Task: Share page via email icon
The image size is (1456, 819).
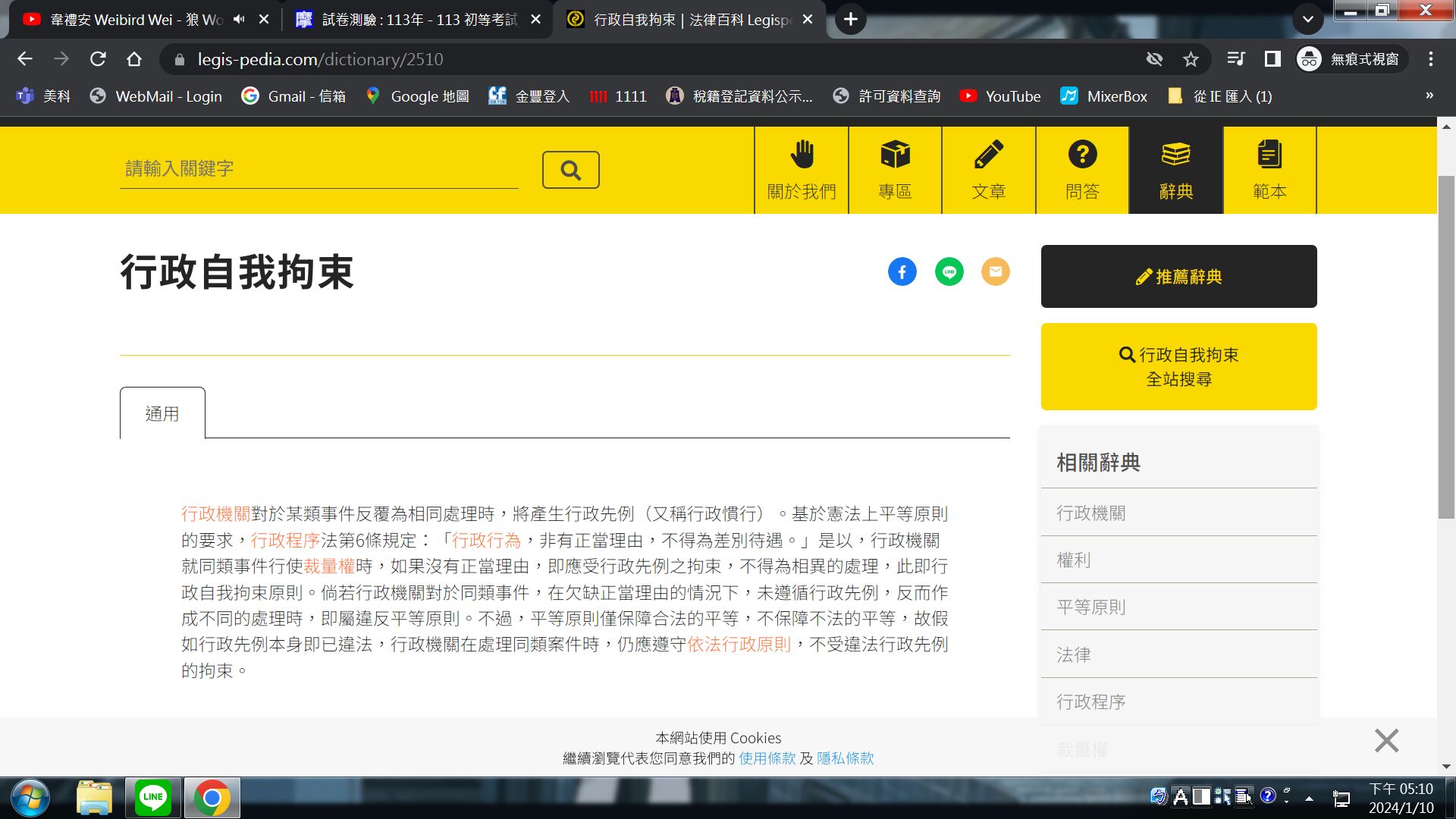Action: point(995,271)
